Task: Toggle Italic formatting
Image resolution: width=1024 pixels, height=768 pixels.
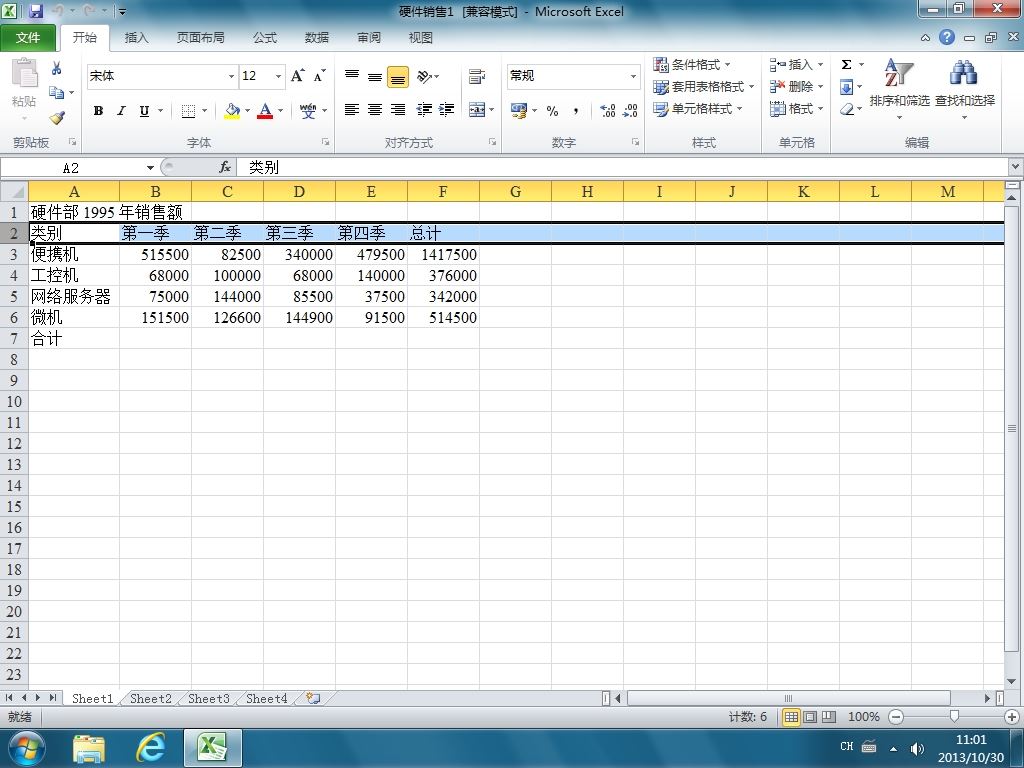Action: [x=121, y=111]
